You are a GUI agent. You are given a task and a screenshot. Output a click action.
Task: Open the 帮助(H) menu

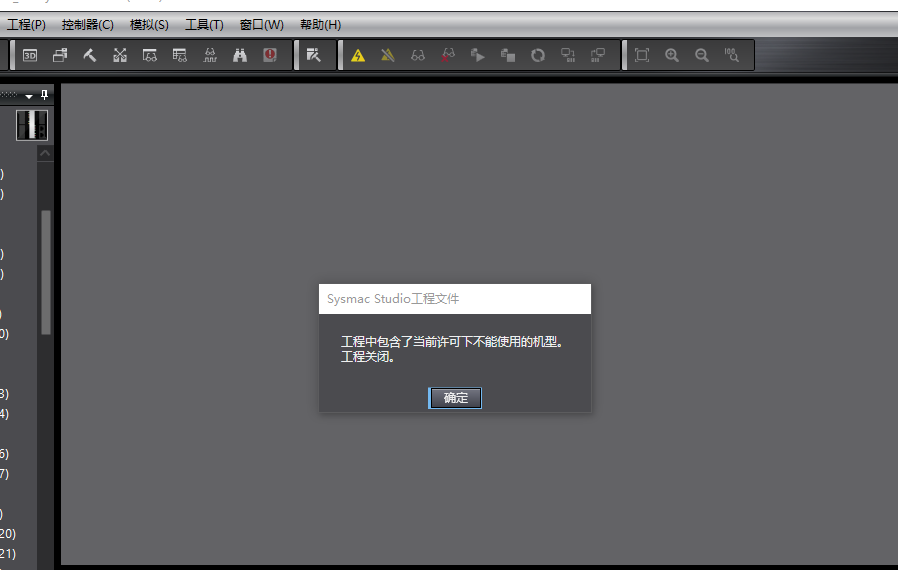click(x=320, y=24)
